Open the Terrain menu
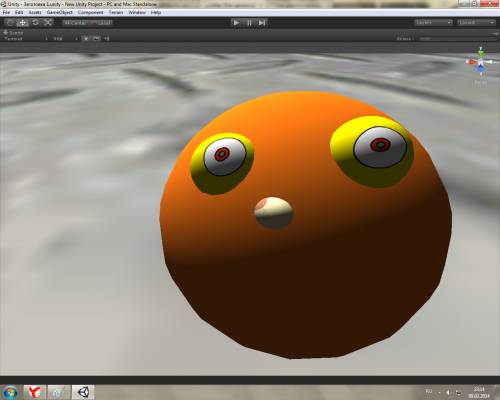This screenshot has height=400, width=500. [116, 12]
